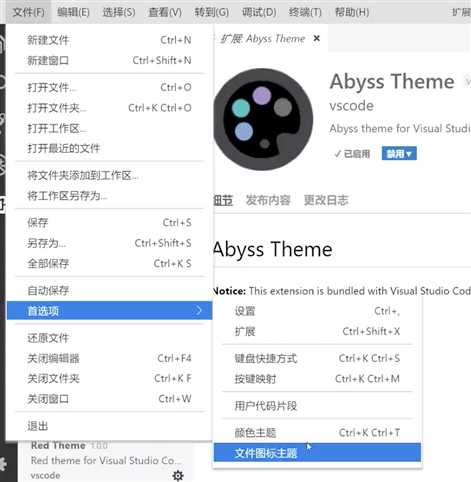The image size is (471, 482).
Task: Choose 关闭窗口 menu entry
Action: 109,399
